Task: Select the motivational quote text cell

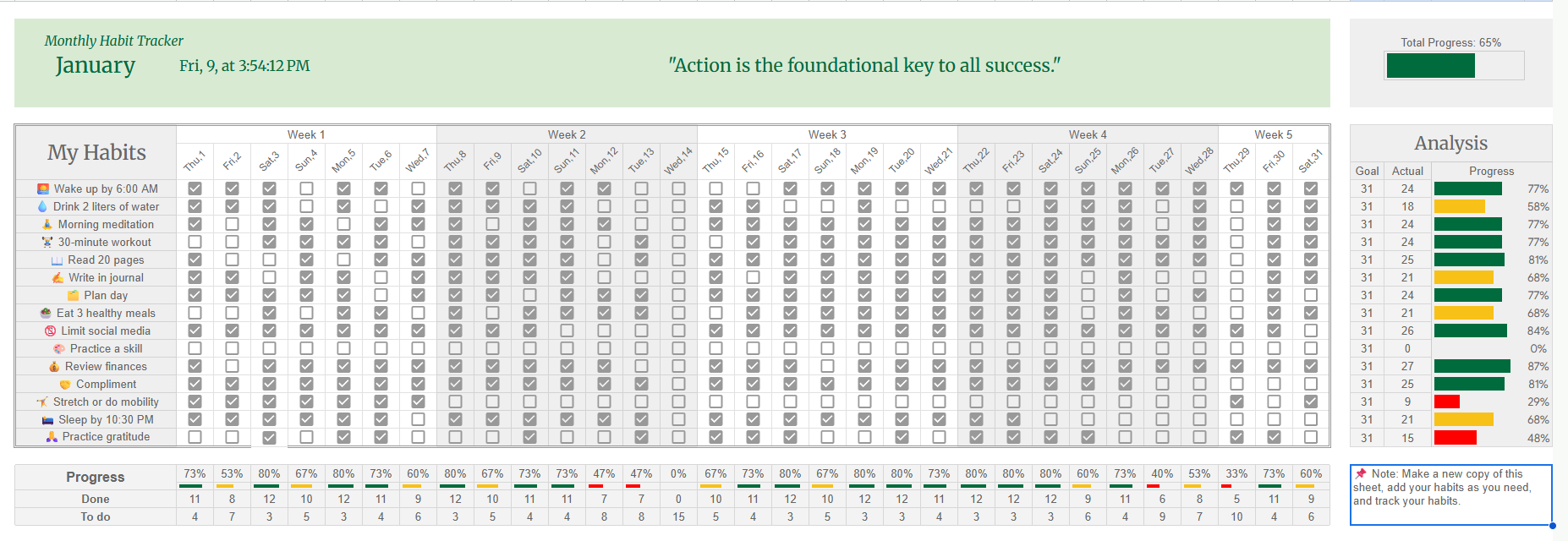Action: coord(863,65)
